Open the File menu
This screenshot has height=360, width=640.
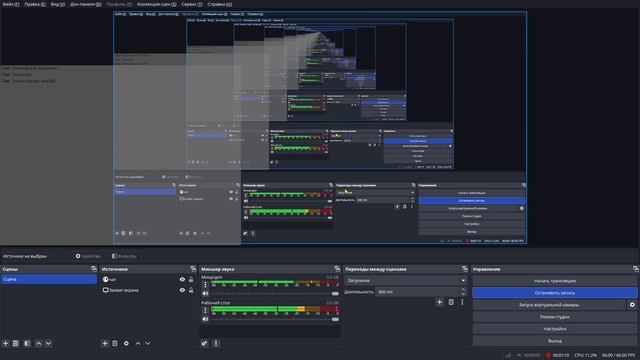pos(10,4)
